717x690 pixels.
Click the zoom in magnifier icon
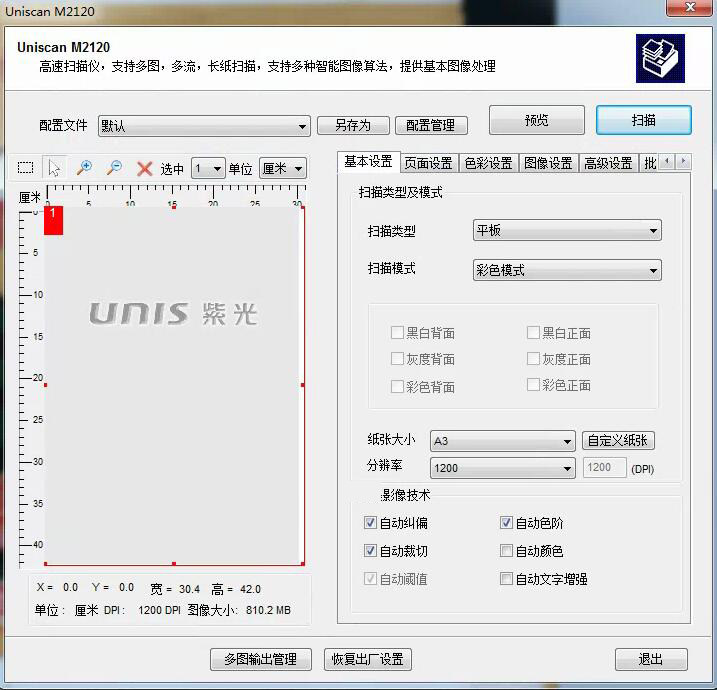(84, 168)
